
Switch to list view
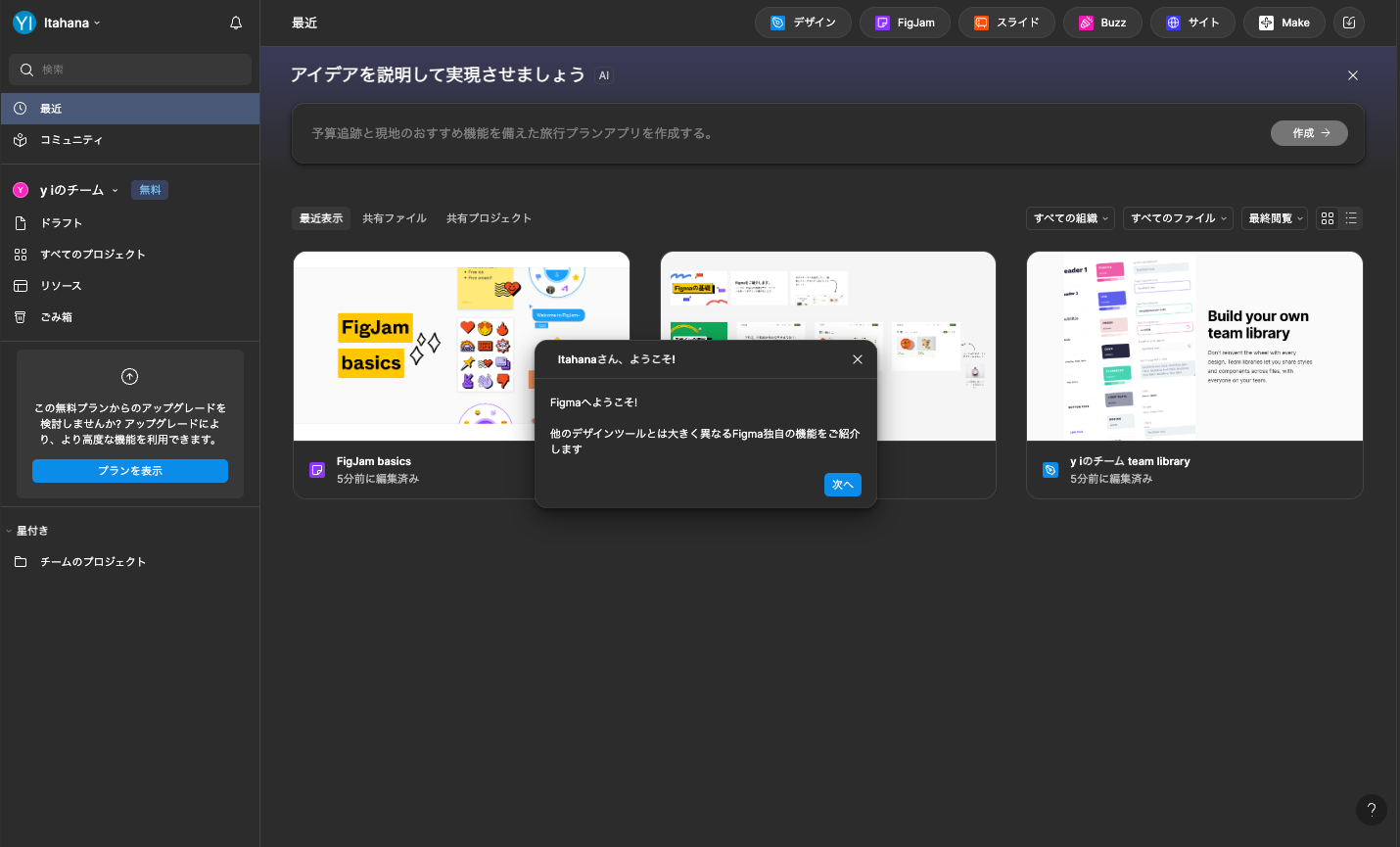(x=1351, y=218)
